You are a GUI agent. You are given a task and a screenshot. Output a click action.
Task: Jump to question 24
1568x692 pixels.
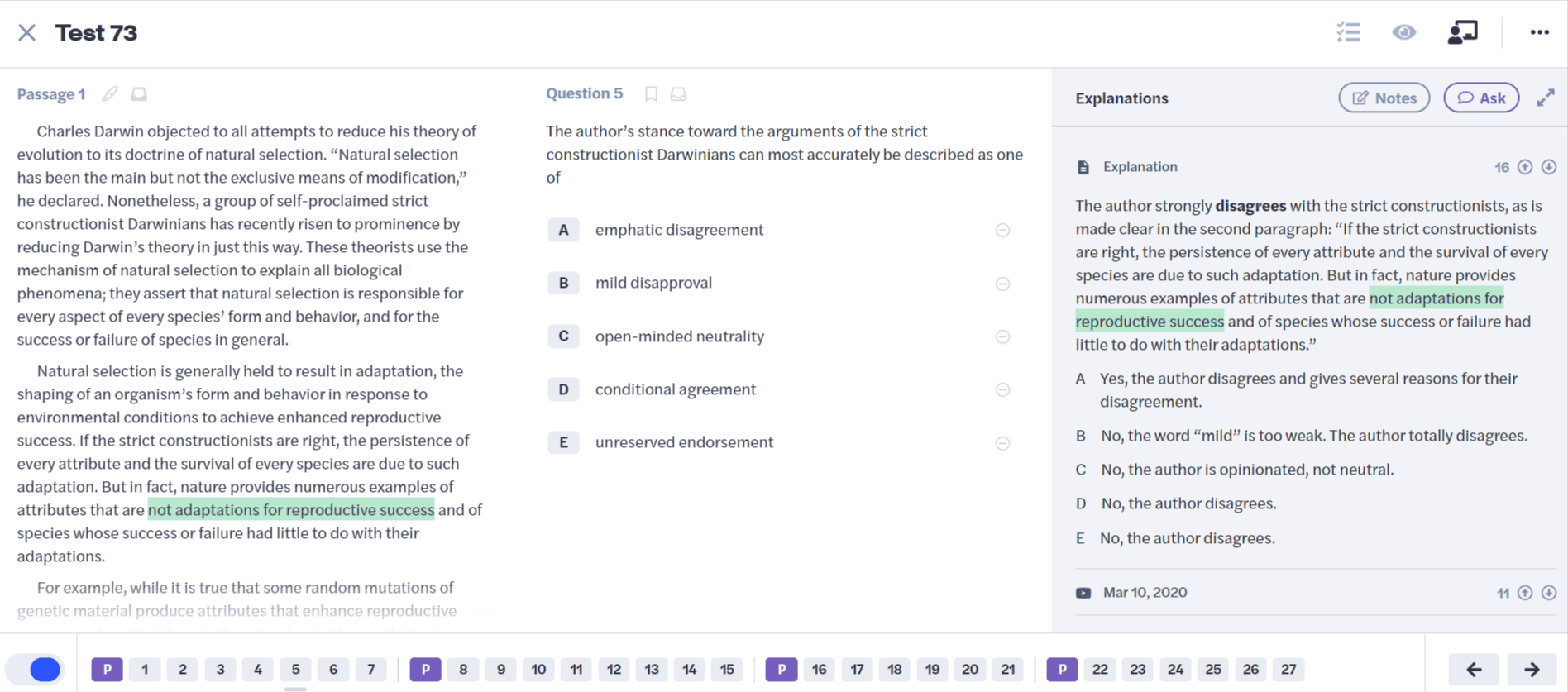[1175, 669]
